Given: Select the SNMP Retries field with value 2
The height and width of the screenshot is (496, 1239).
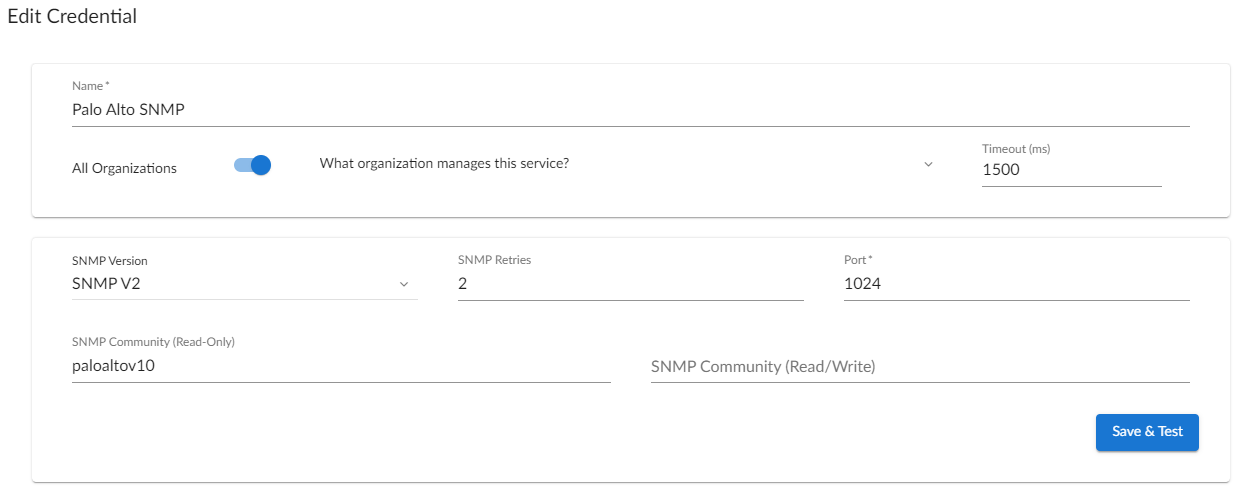Looking at the screenshot, I should point(631,284).
